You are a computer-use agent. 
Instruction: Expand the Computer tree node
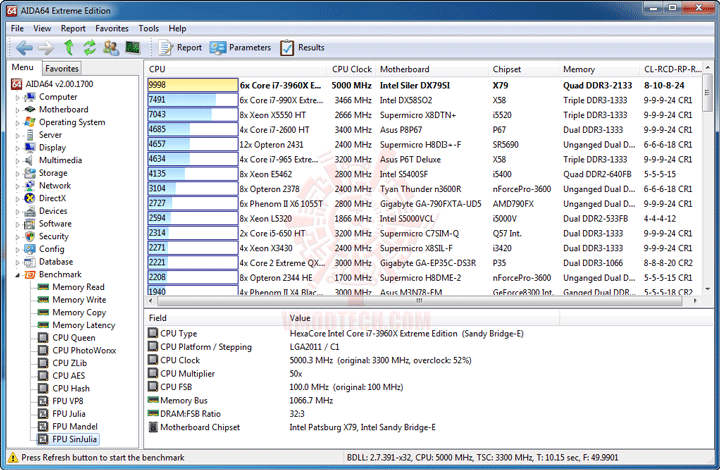point(17,97)
